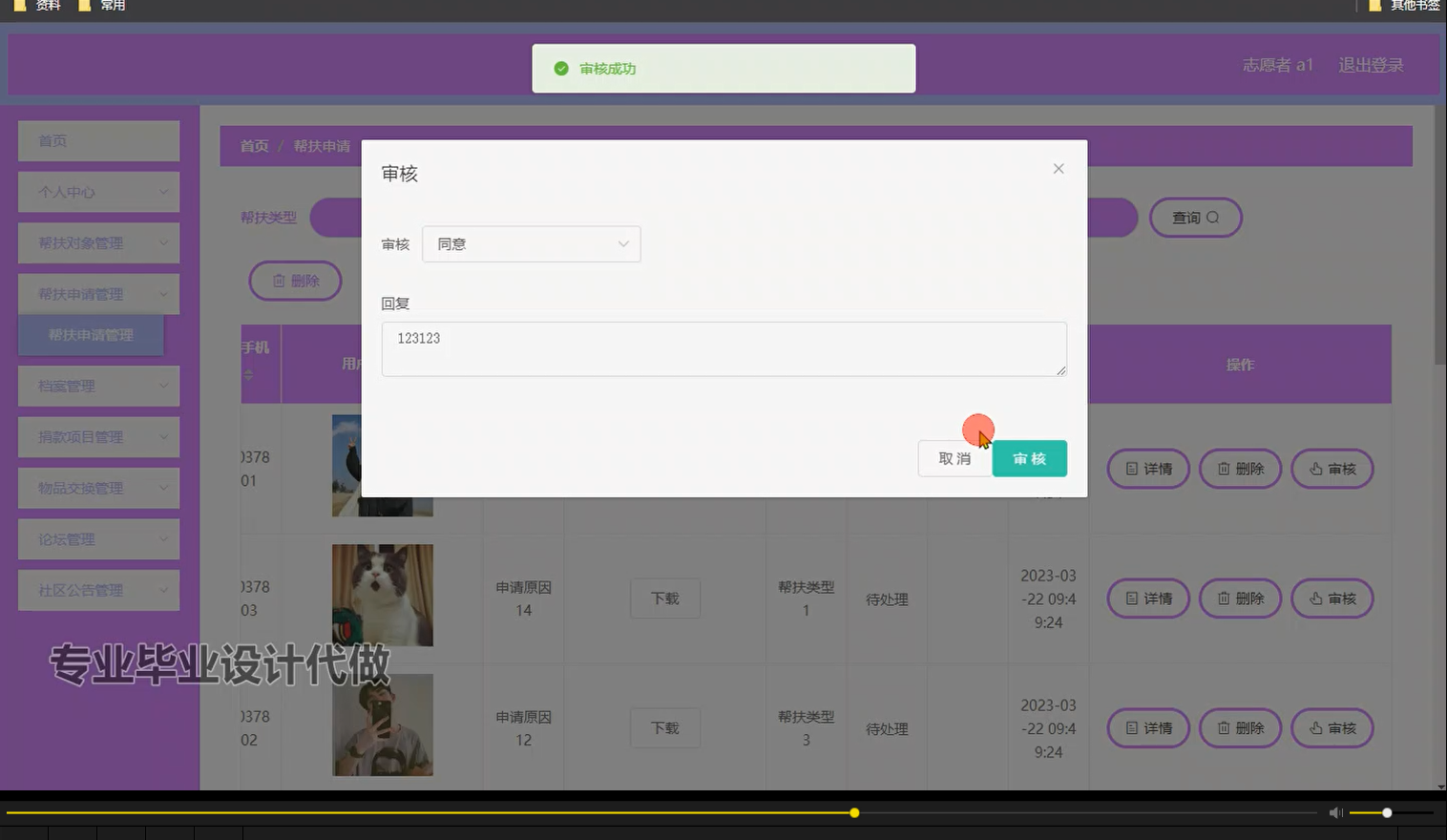This screenshot has height=840, width=1447.
Task: Click 详情 in the first table row
Action: pos(1148,469)
